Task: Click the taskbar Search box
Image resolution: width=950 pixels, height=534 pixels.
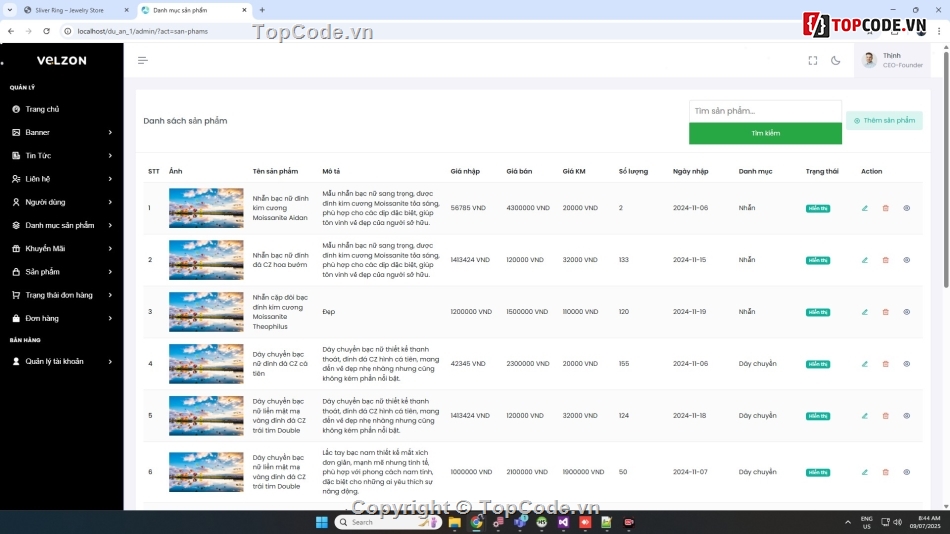Action: pyautogui.click(x=388, y=522)
